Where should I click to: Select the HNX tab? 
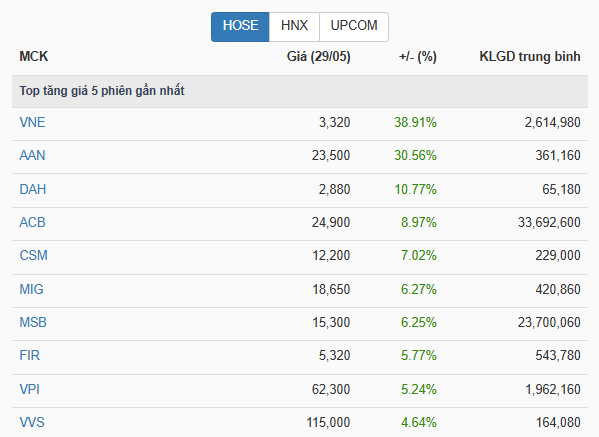tap(294, 27)
